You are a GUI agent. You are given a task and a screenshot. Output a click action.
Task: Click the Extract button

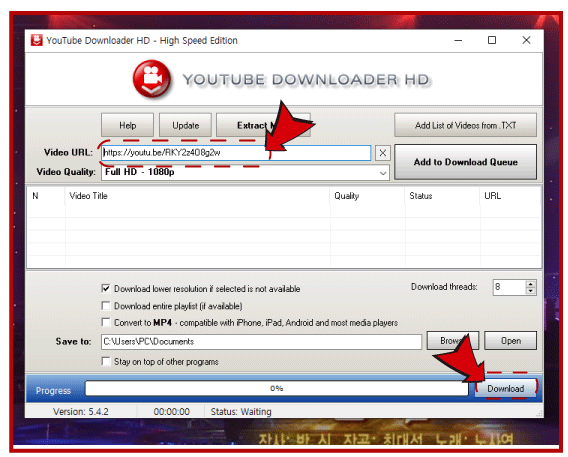[263, 125]
